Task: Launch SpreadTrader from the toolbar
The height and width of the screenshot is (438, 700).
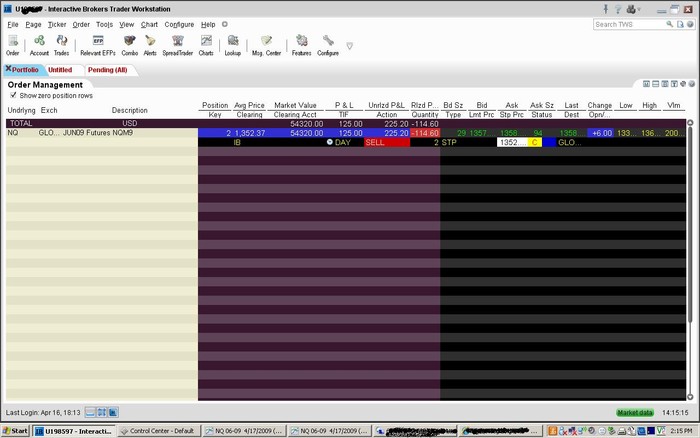Action: (177, 44)
